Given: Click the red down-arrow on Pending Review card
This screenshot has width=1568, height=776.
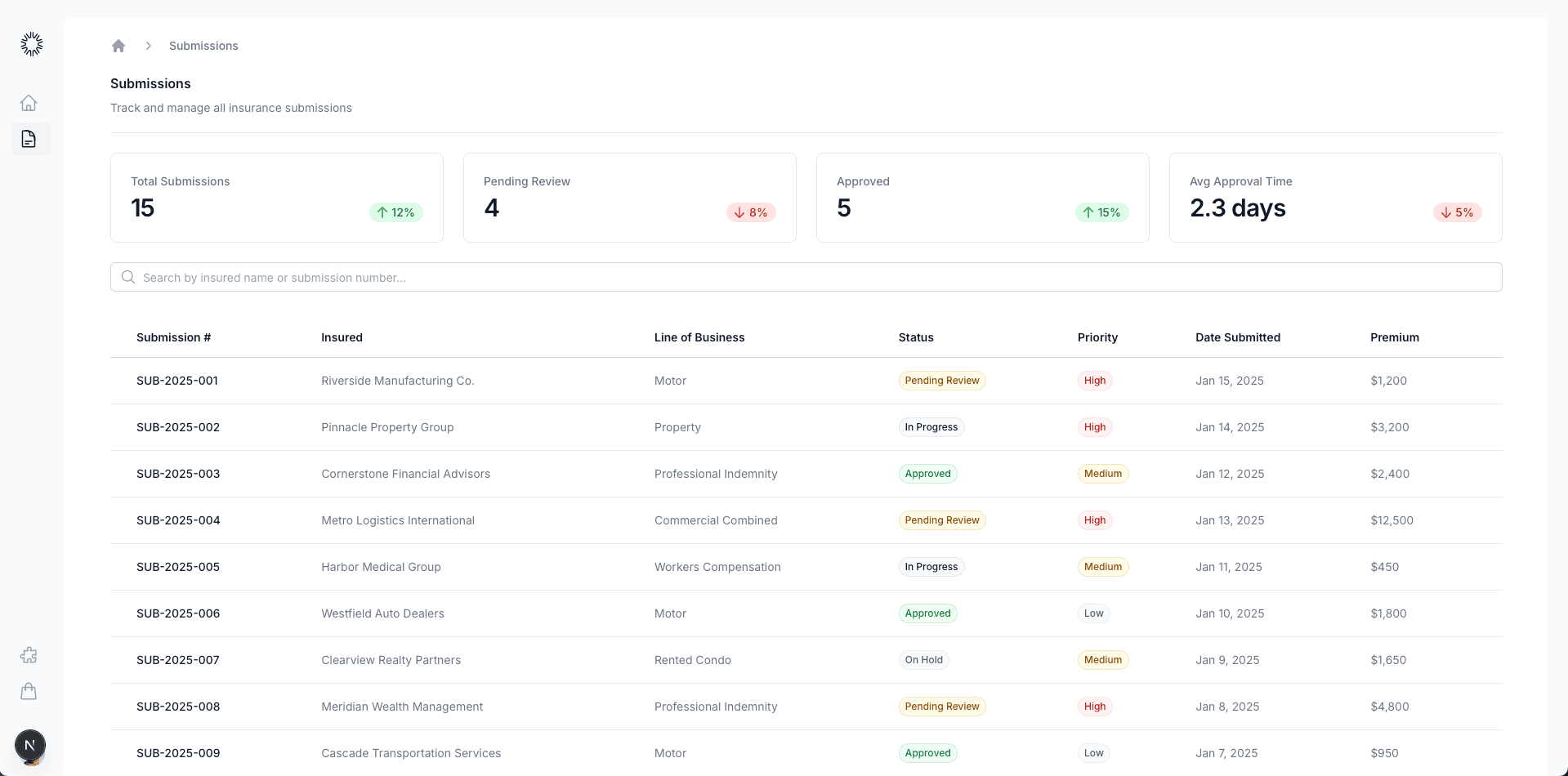Looking at the screenshot, I should pos(739,212).
